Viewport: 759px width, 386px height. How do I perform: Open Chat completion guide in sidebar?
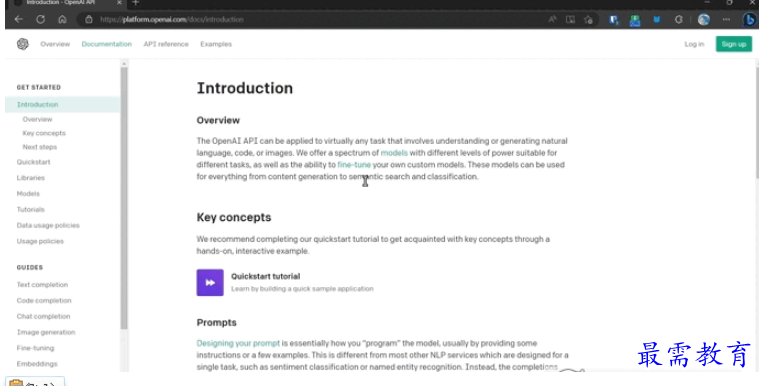(x=44, y=316)
